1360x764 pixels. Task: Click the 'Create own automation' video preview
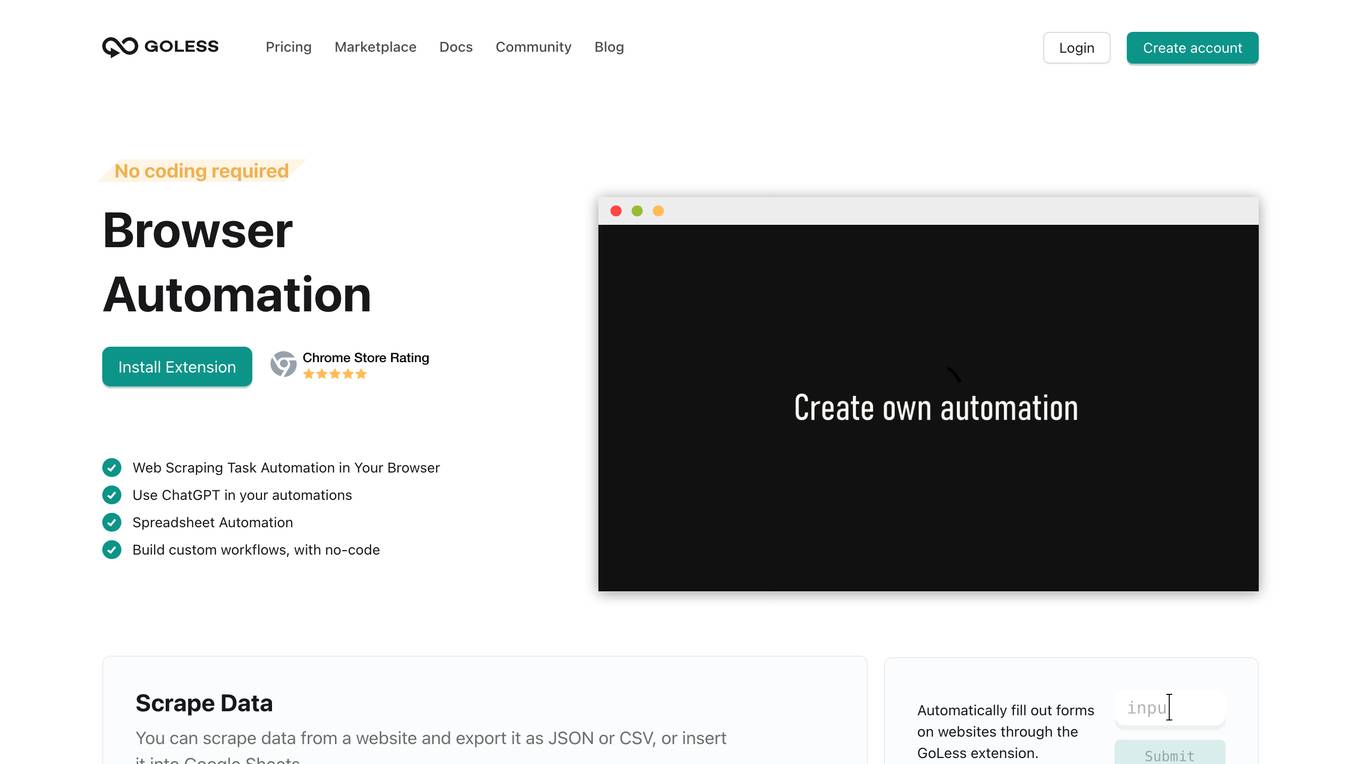(928, 408)
